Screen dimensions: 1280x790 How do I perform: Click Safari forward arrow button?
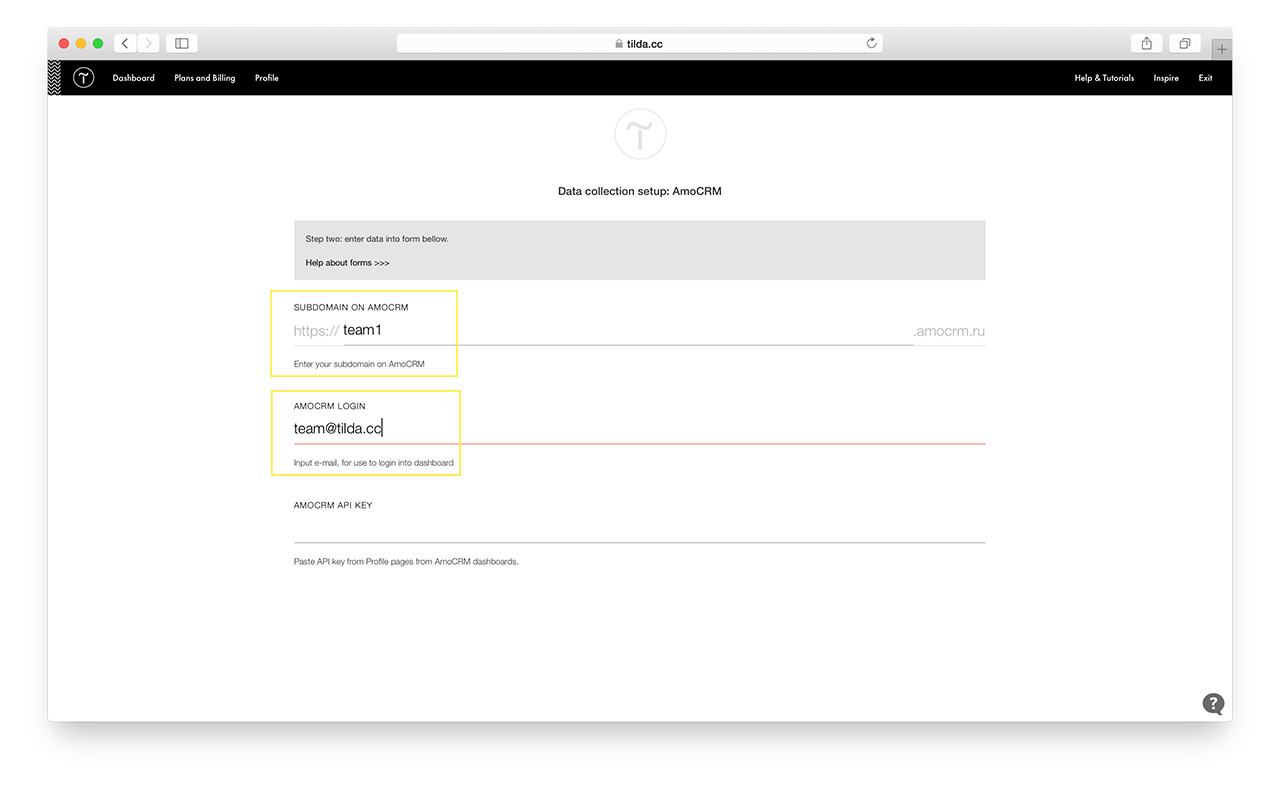coord(149,43)
